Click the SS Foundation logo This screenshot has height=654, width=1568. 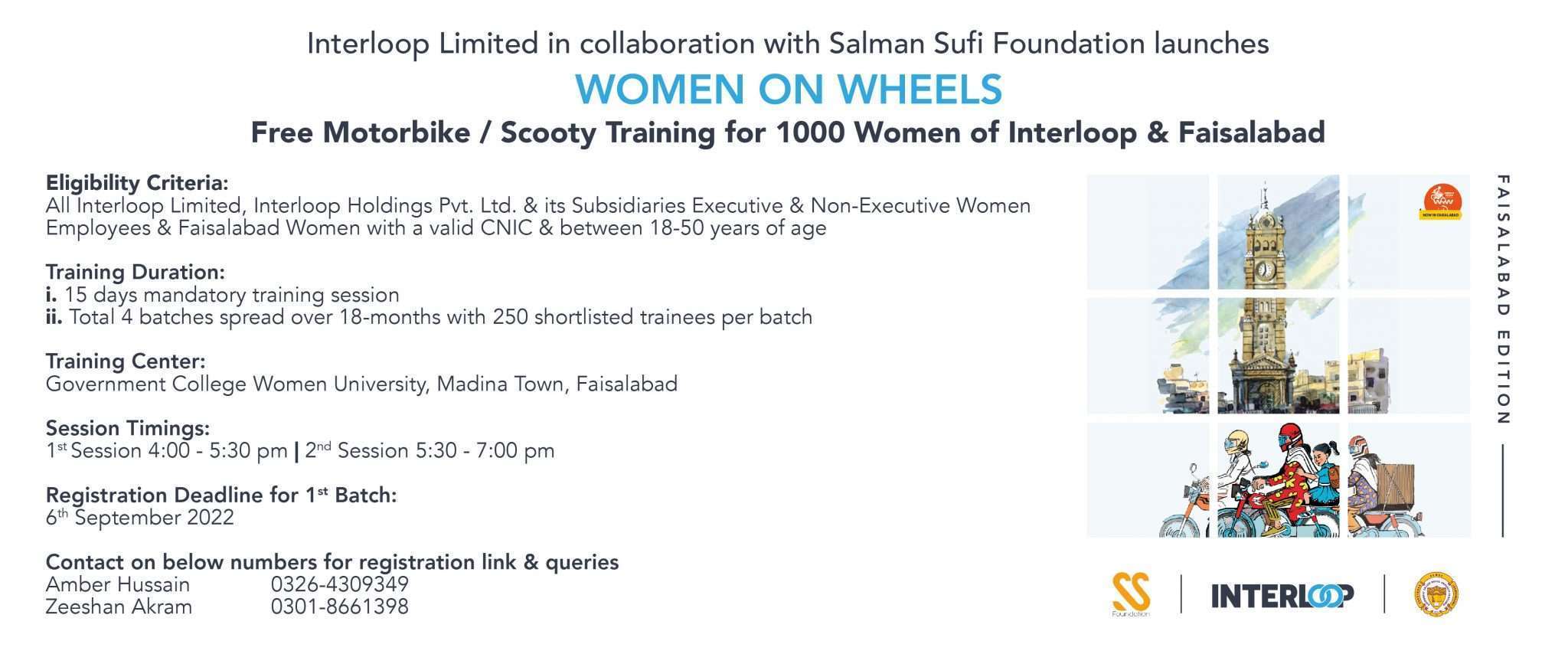tap(1131, 594)
